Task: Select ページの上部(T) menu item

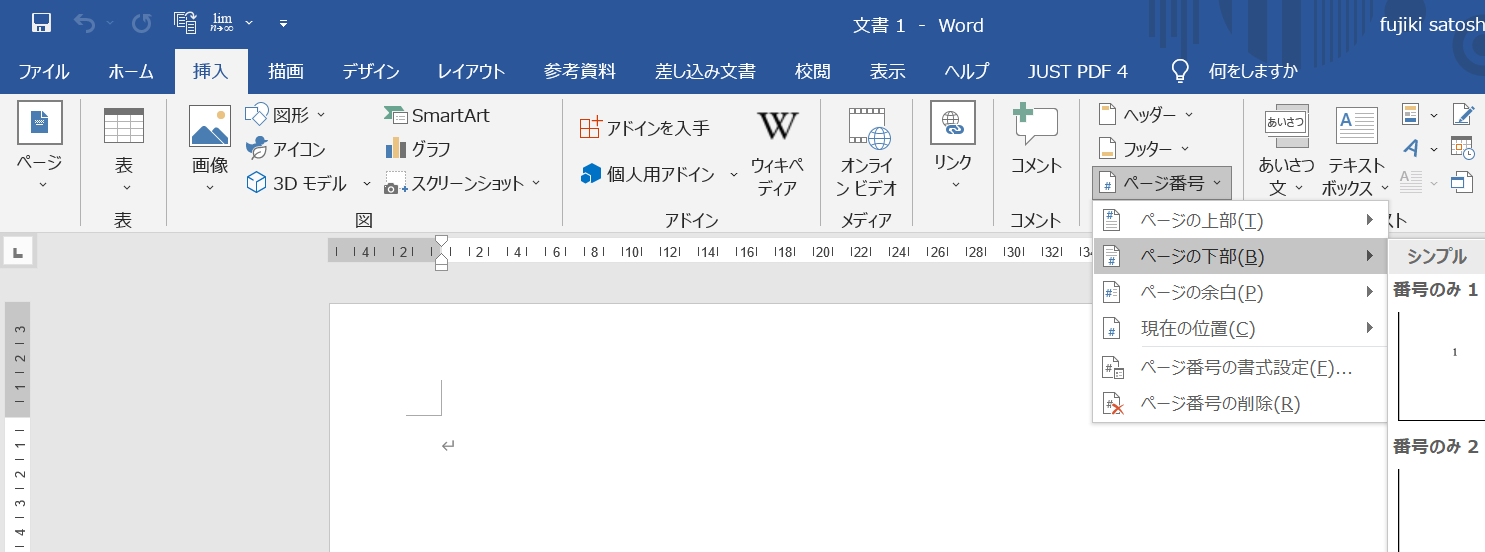Action: click(x=1240, y=220)
